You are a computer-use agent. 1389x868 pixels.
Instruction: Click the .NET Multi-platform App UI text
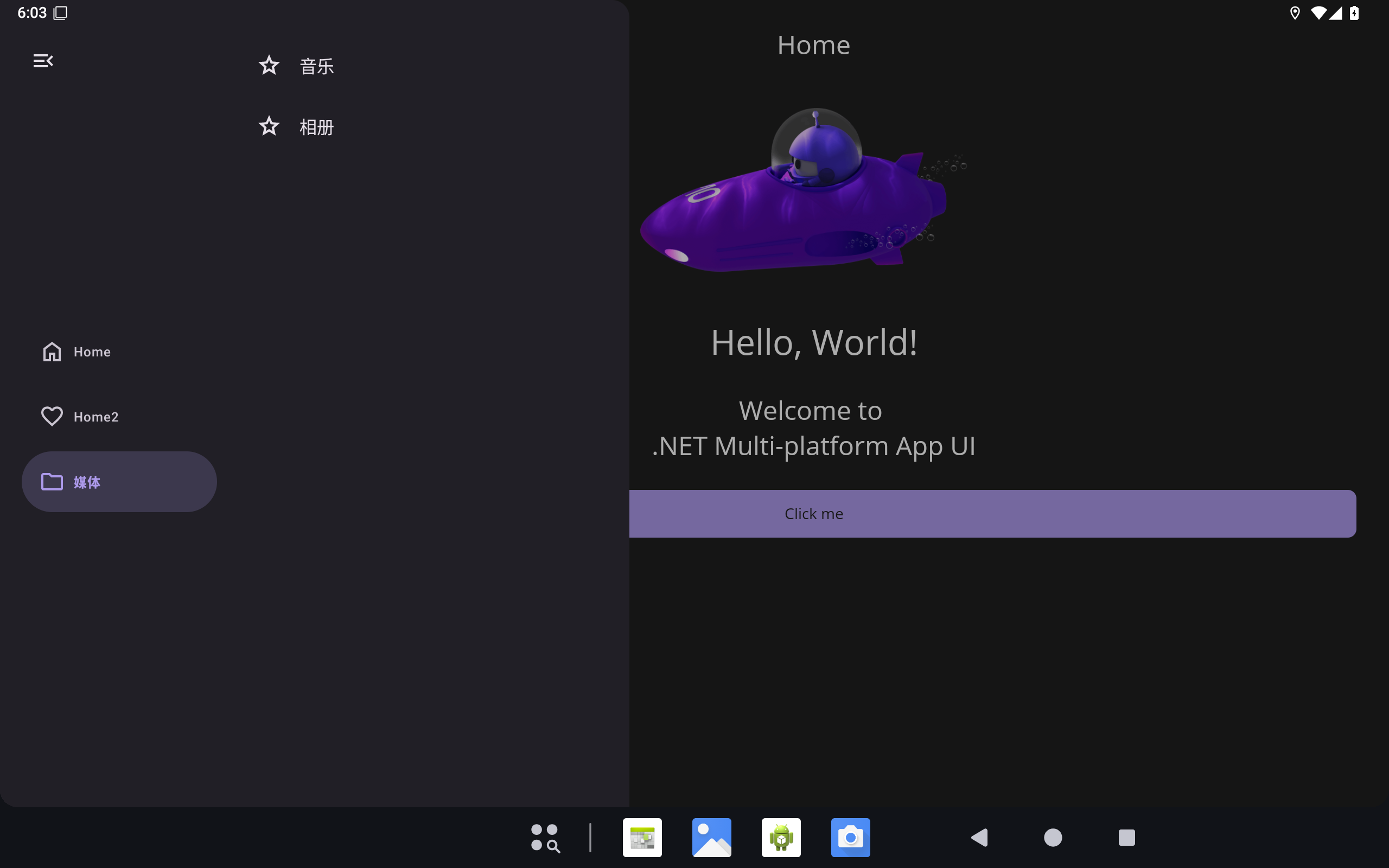pyautogui.click(x=814, y=446)
